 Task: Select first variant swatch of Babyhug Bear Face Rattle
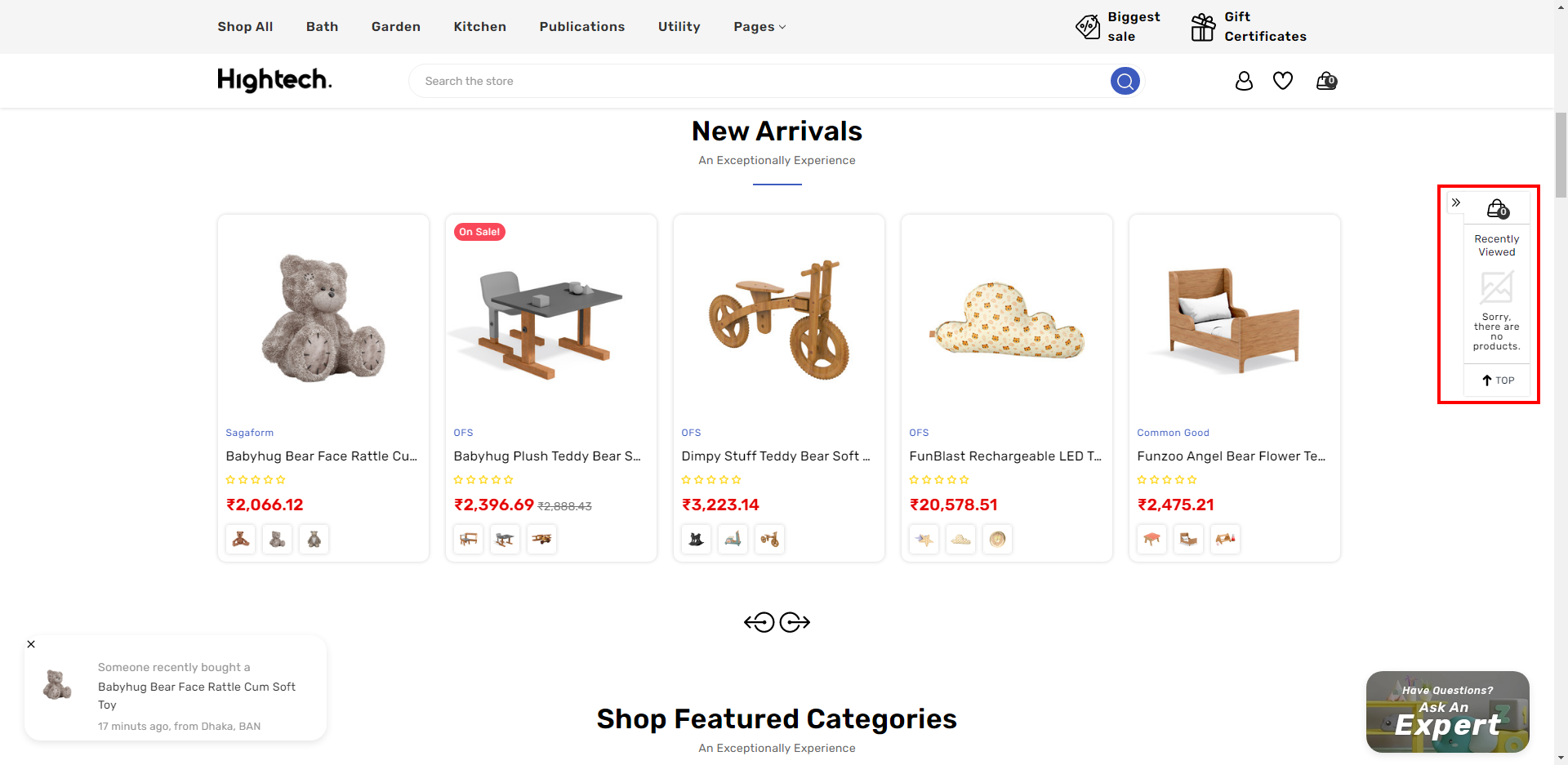241,539
